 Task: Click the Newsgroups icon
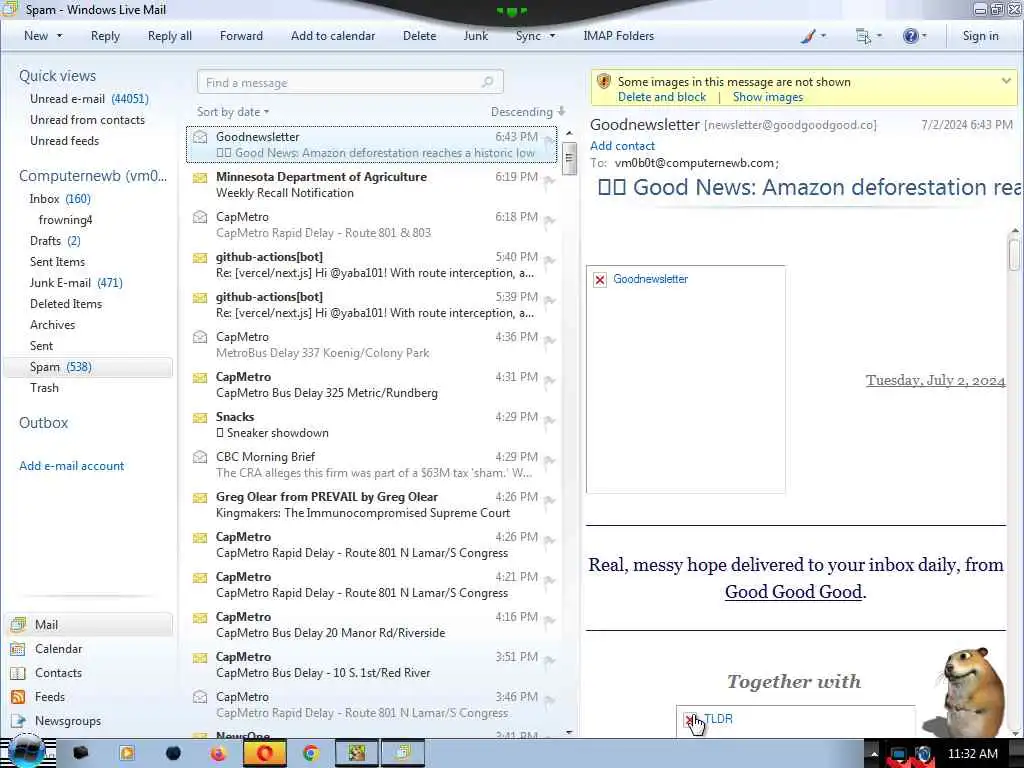click(x=18, y=721)
